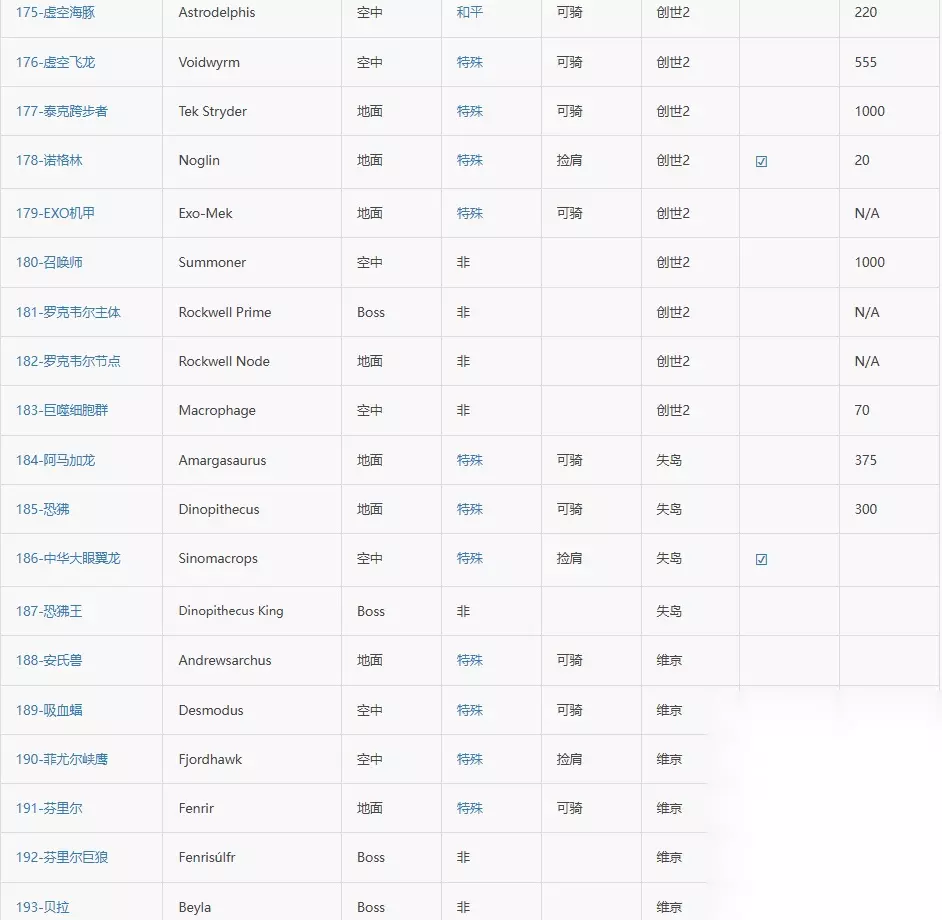The image size is (942, 920).
Task: Open the 190-菲尤尔峡鹰 link
Action: (62, 760)
